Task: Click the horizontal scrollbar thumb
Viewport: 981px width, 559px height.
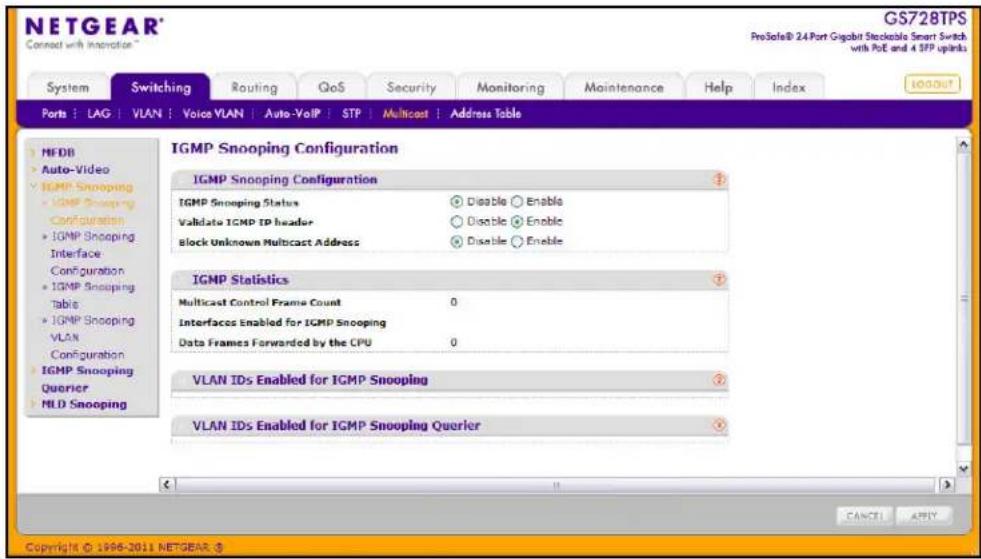Action: pos(556,485)
